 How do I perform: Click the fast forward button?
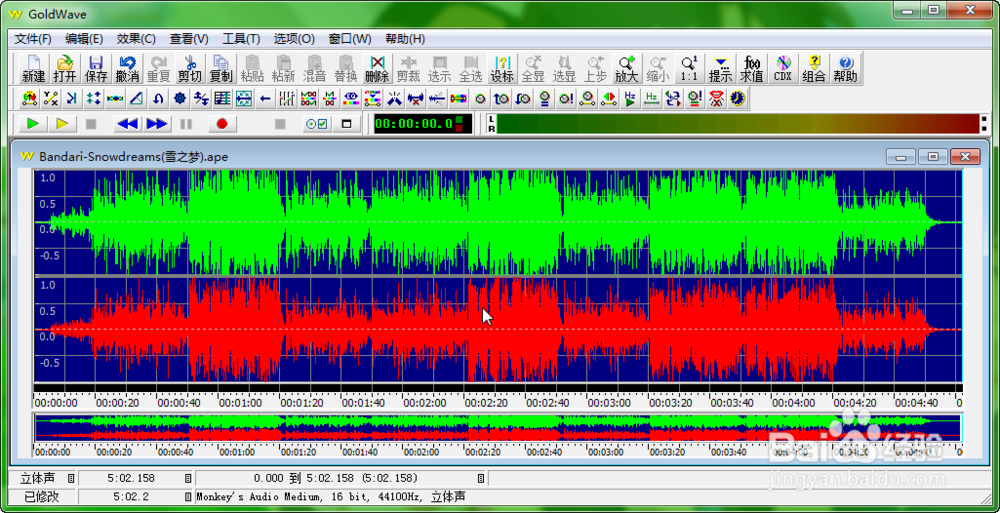click(156, 124)
